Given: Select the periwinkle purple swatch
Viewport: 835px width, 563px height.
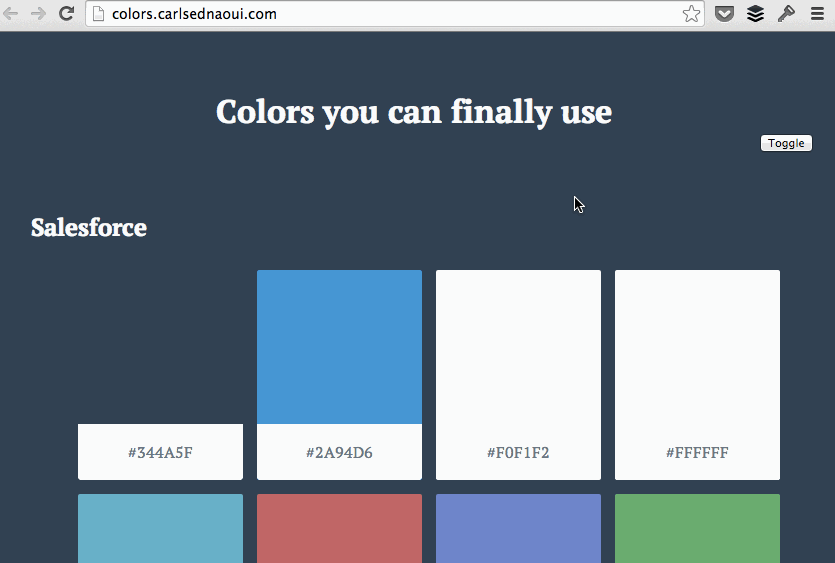Looking at the screenshot, I should 518,528.
